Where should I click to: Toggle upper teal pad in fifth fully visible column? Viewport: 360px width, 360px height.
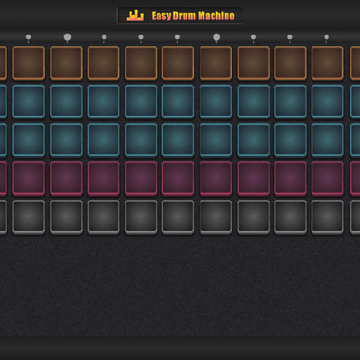click(x=178, y=102)
